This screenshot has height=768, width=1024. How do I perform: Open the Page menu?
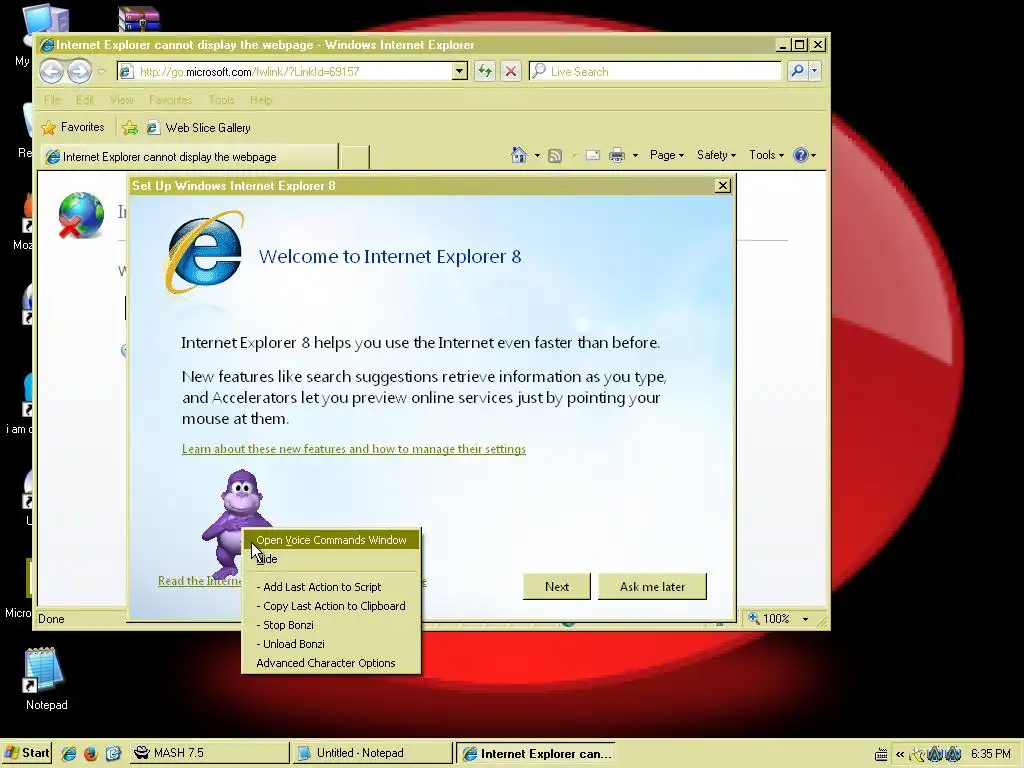click(x=666, y=155)
